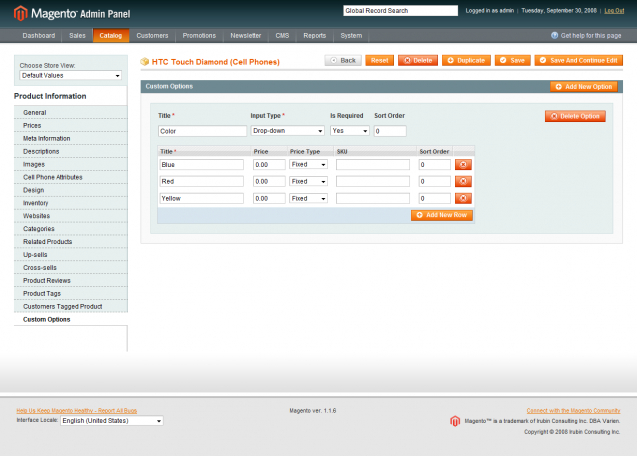637x456 pixels.
Task: Select Customers Tagged Product sidebar tab
Action: [71, 306]
